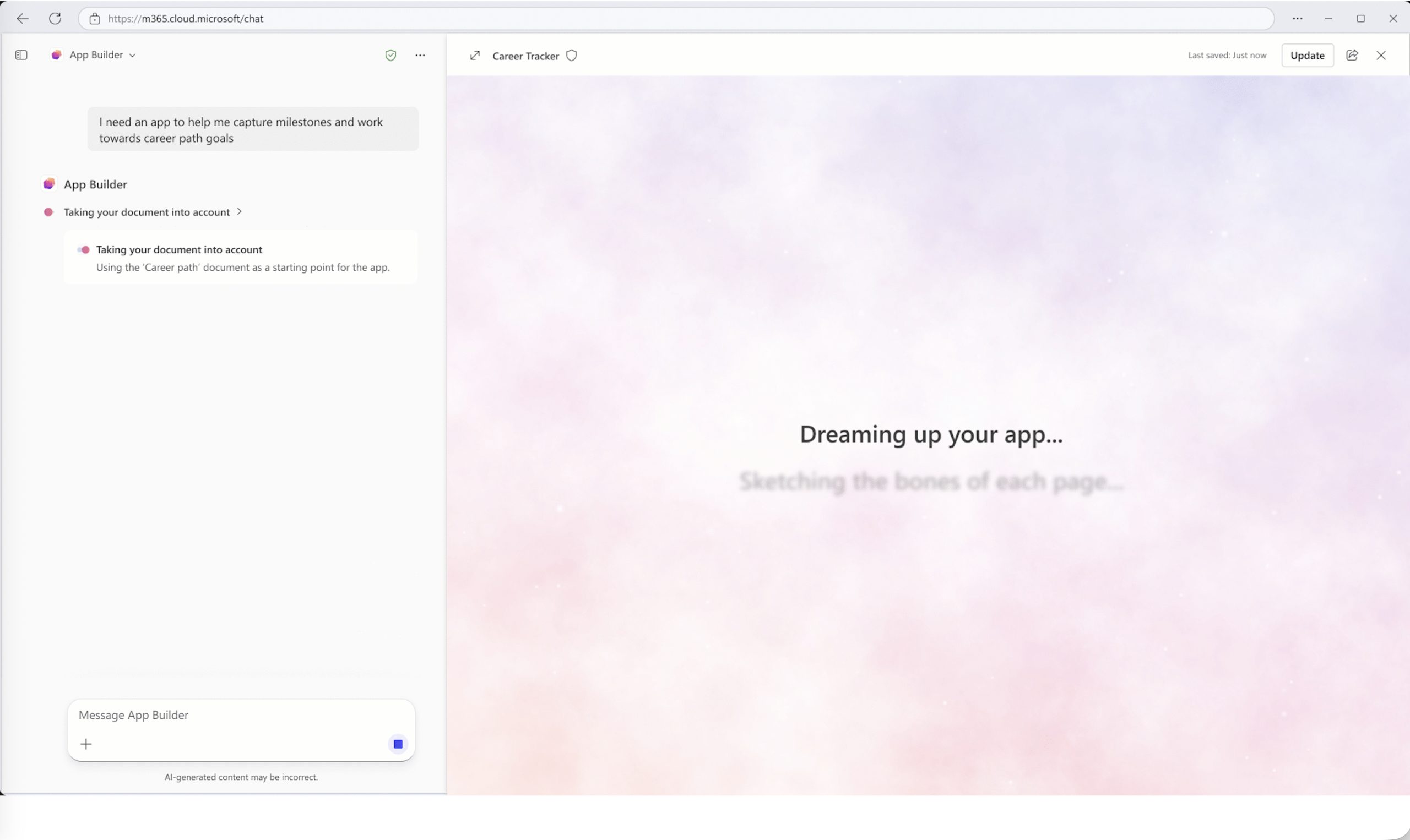Expand the 'Taking your document into account' step

239,211
